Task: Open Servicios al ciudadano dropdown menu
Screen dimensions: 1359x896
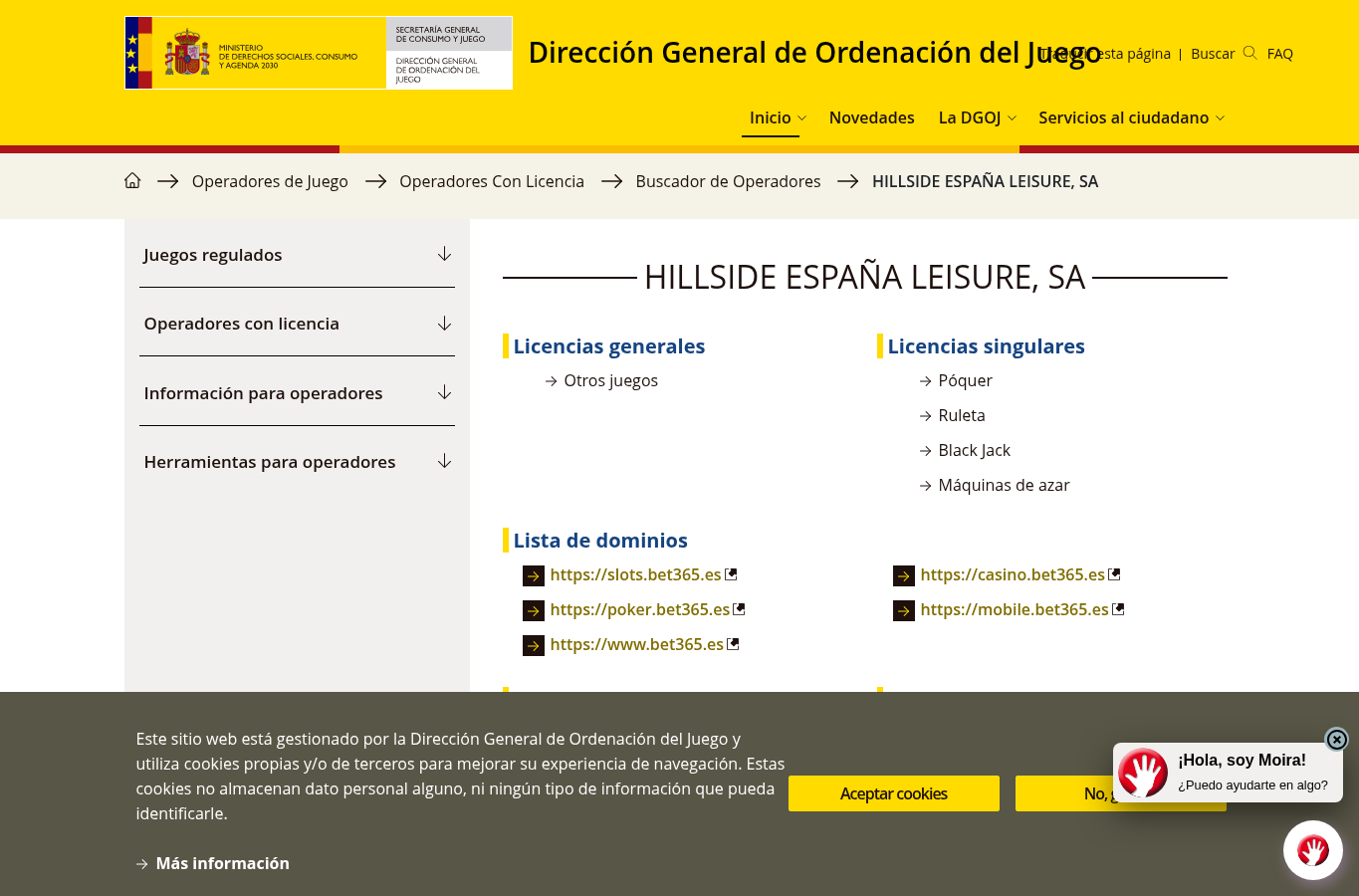Action: (1131, 117)
